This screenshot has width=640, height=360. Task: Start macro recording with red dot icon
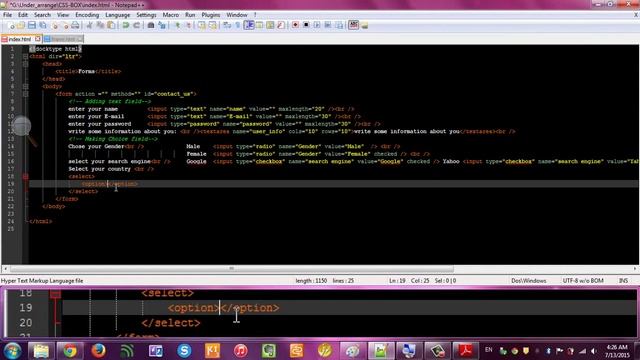point(295,25)
